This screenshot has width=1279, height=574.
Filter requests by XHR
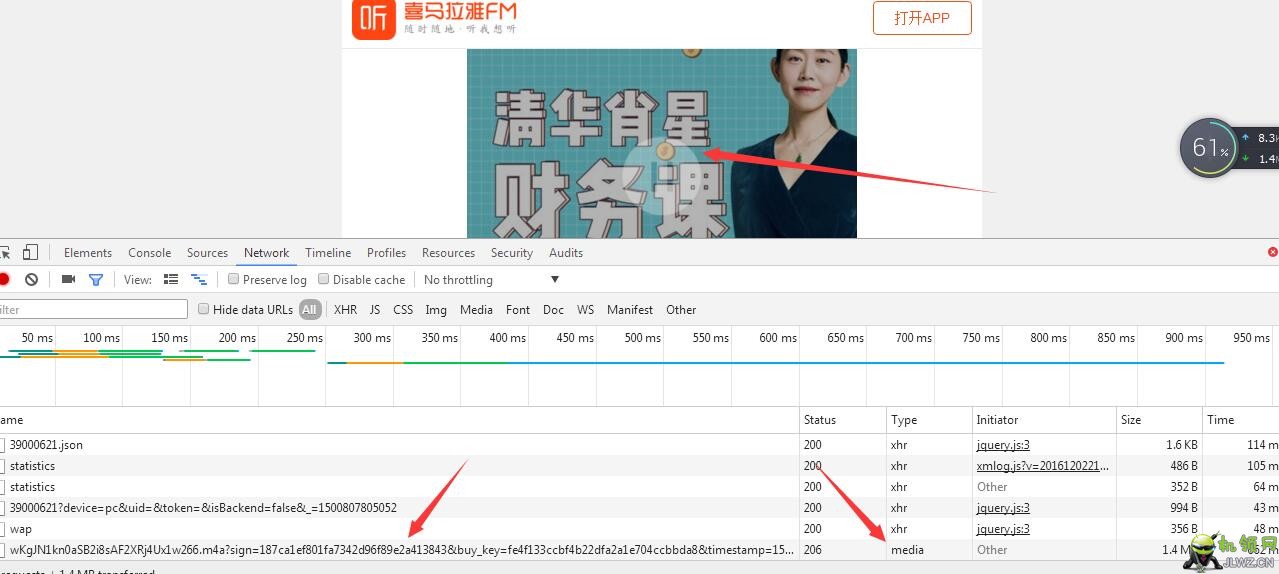(x=346, y=310)
